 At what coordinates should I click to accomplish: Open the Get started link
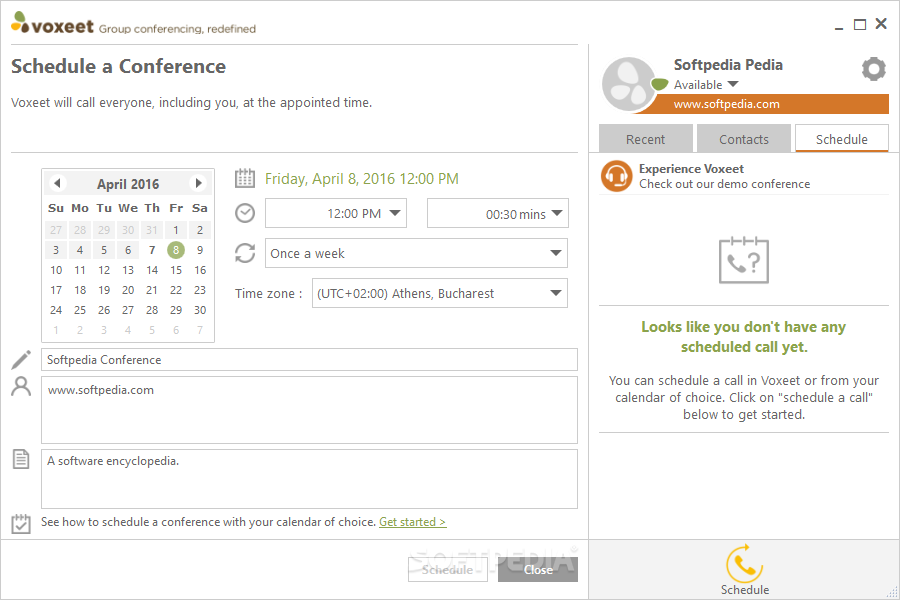413,522
